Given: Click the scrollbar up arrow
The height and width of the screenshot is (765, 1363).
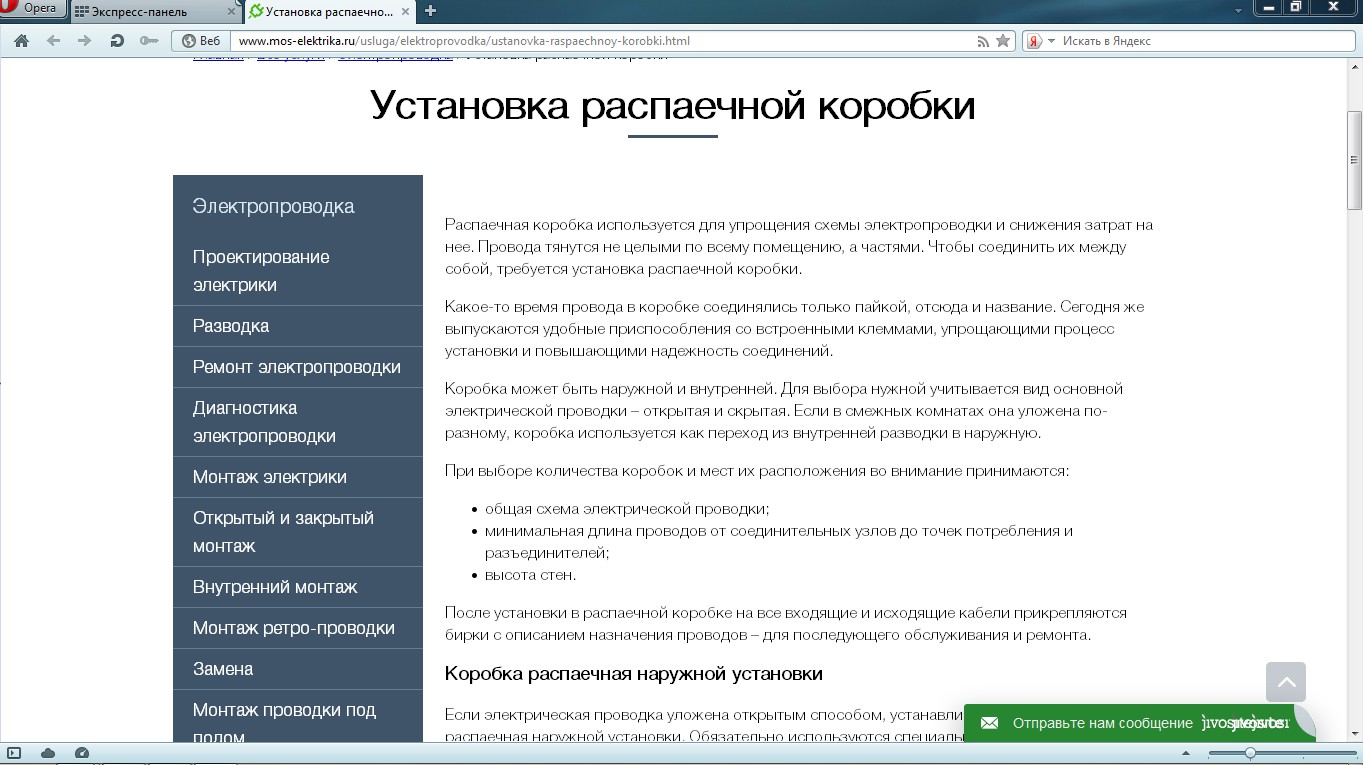Looking at the screenshot, I should (x=1354, y=66).
